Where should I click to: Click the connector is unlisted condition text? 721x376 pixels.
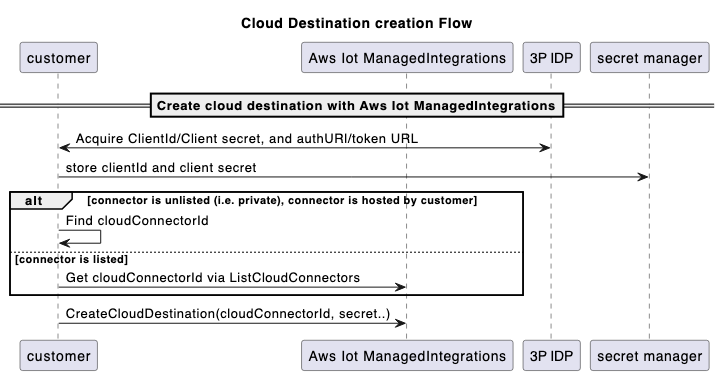click(x=282, y=200)
